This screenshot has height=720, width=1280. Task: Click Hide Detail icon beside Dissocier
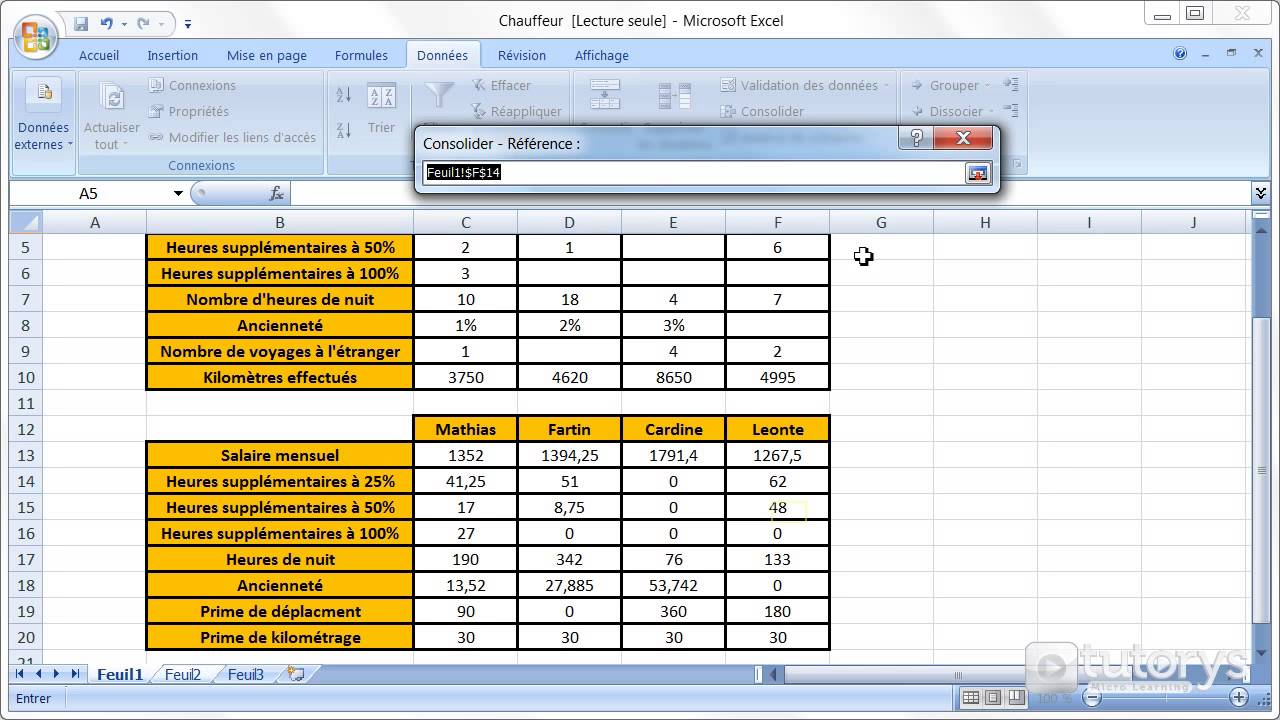(x=1011, y=111)
